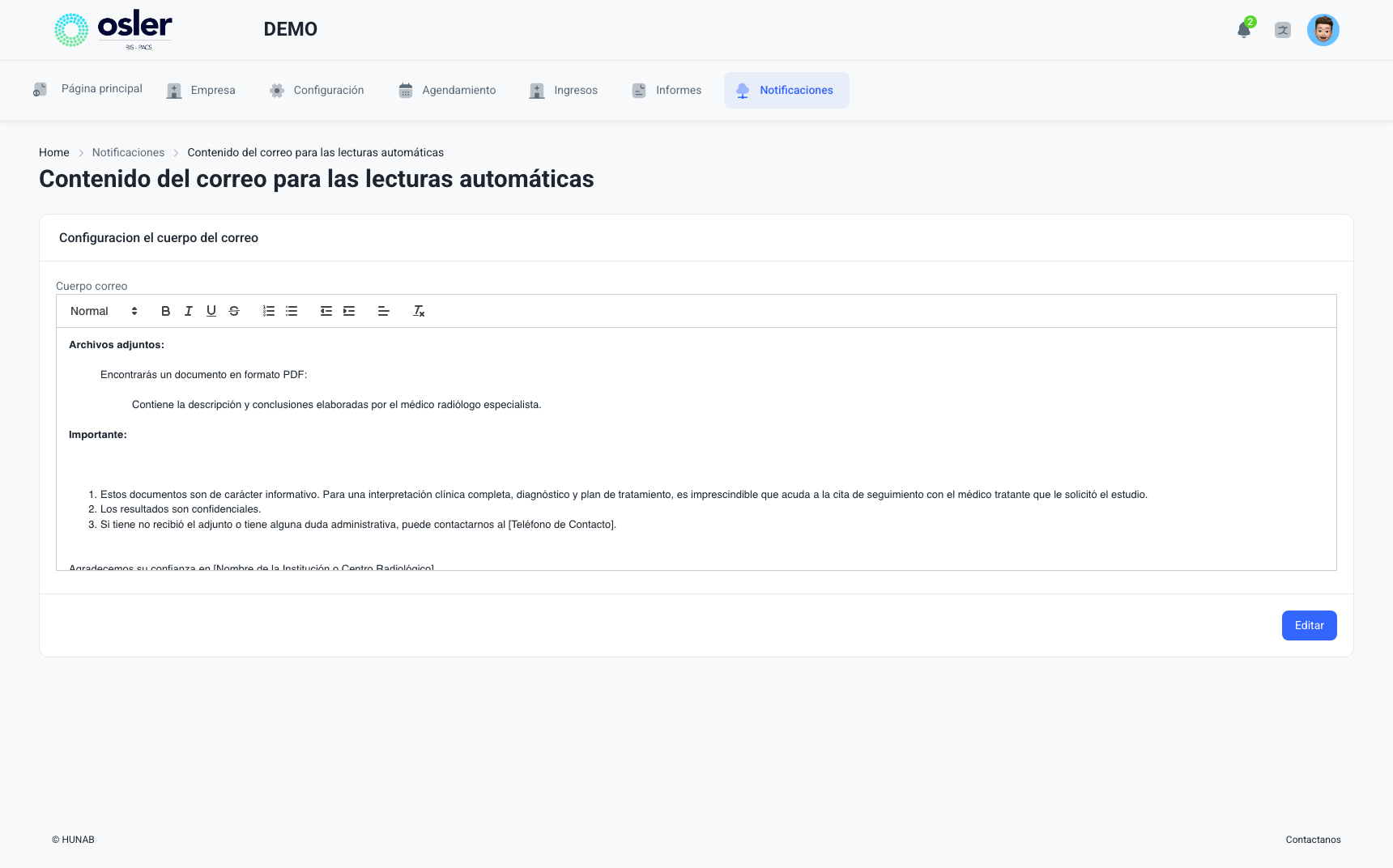The width and height of the screenshot is (1393, 868).
Task: Open the text alignment picker
Action: pyautogui.click(x=384, y=311)
